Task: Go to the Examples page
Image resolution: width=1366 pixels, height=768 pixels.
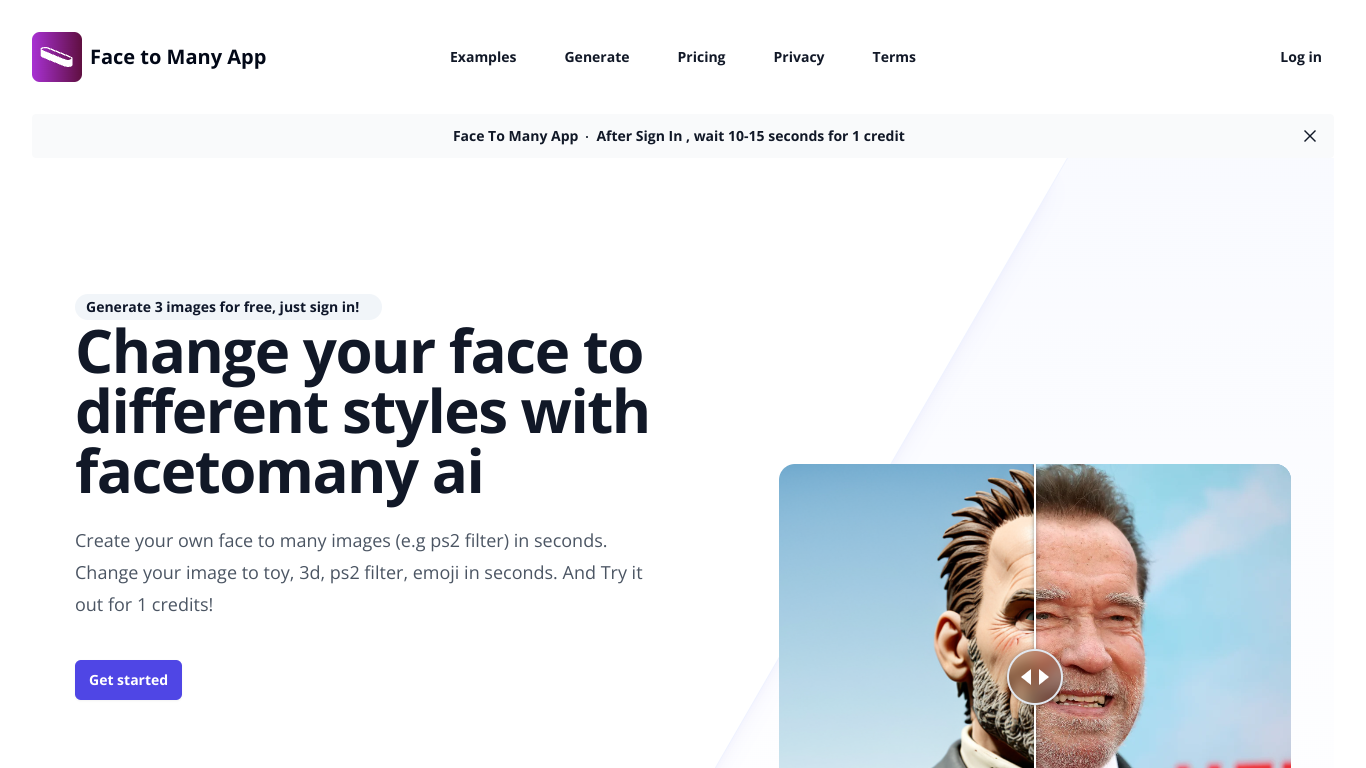Action: (483, 57)
